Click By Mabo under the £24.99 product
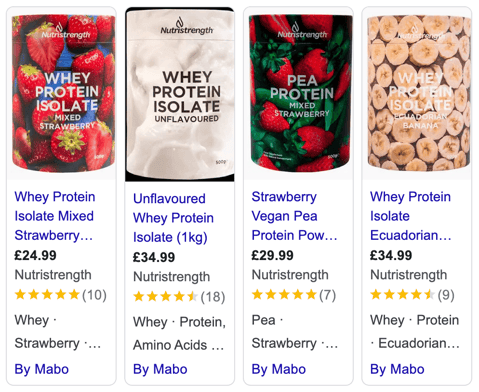 (42, 369)
